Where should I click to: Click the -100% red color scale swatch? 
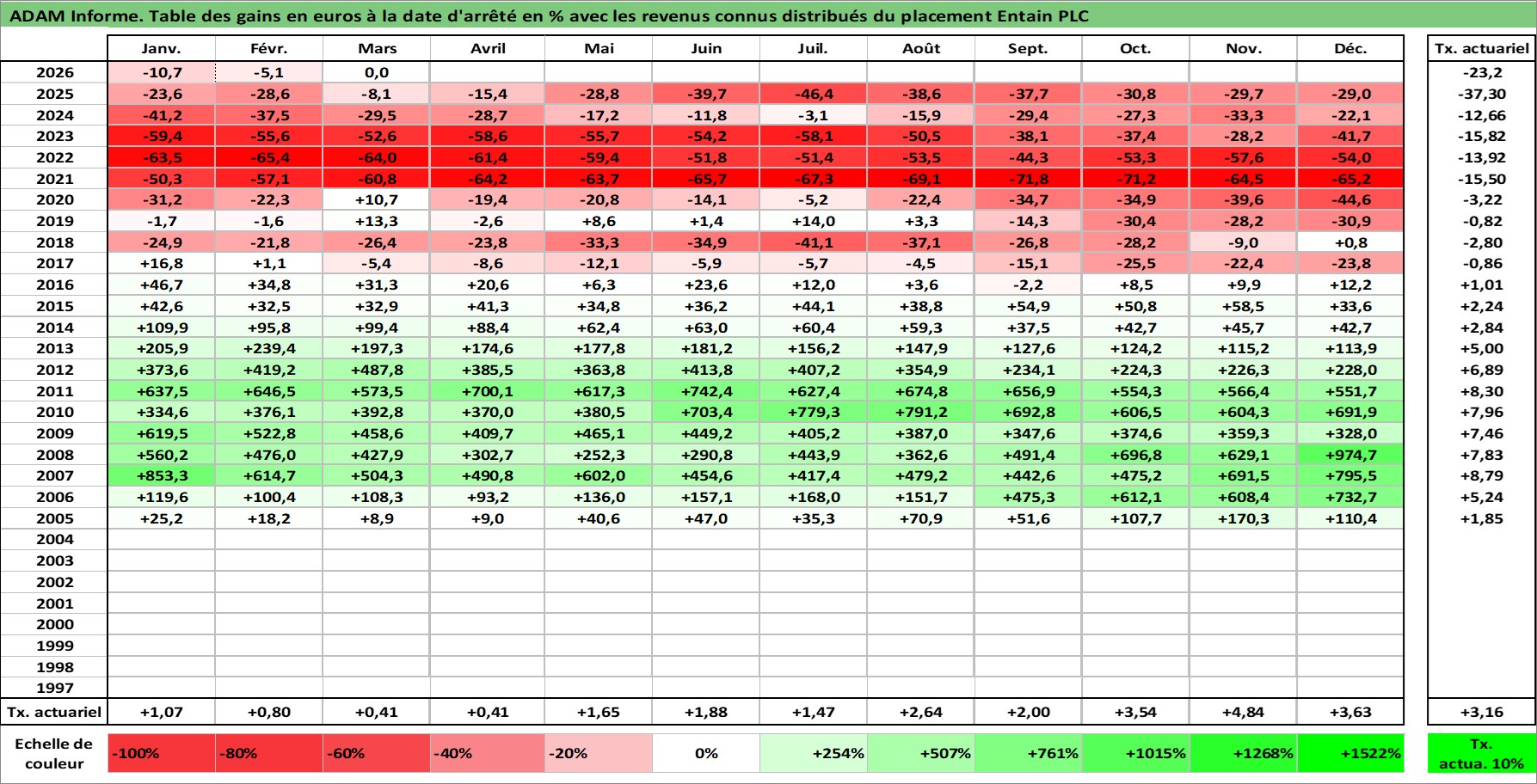pyautogui.click(x=162, y=753)
